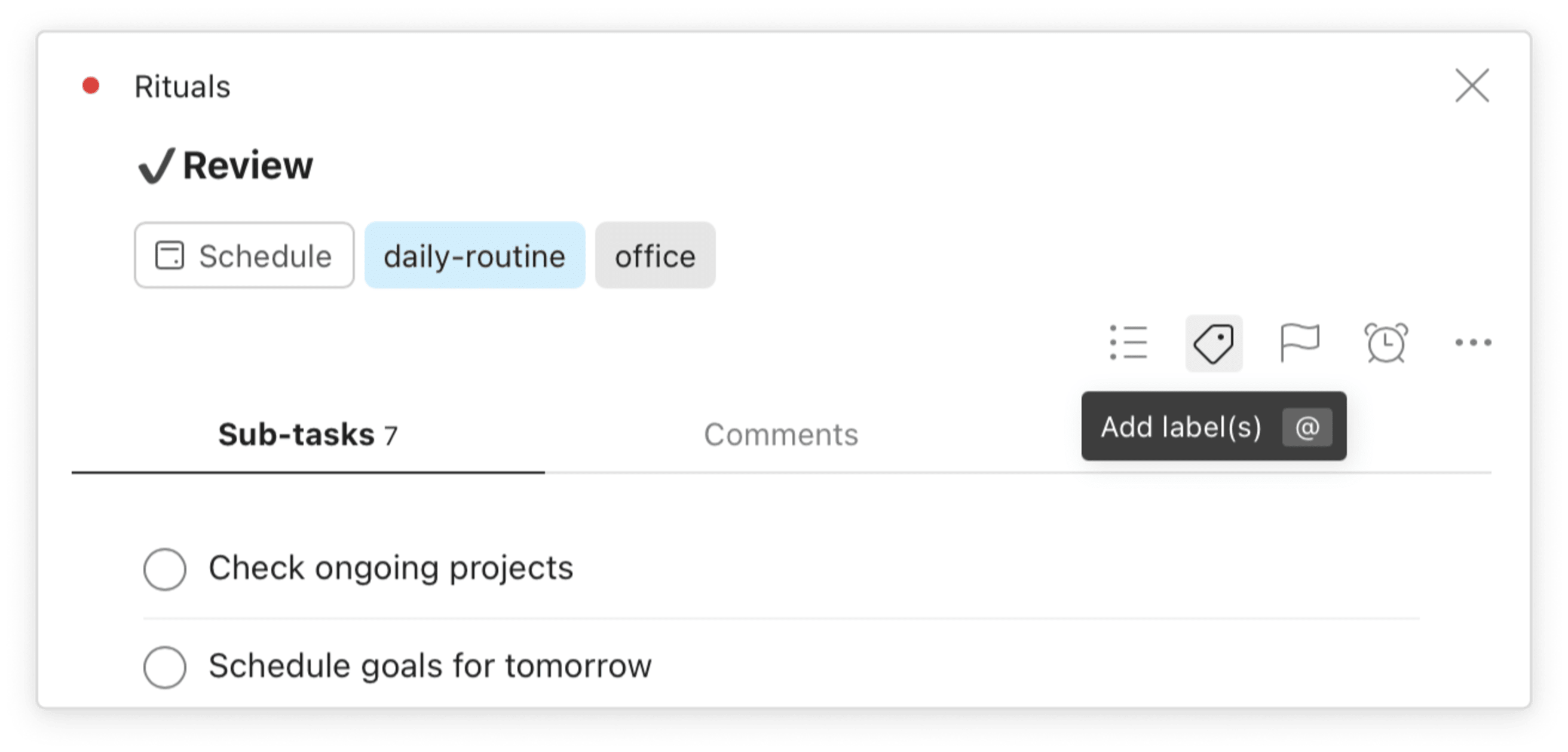Expand office label tag options
Viewport: 1568px width, 752px height.
(654, 256)
